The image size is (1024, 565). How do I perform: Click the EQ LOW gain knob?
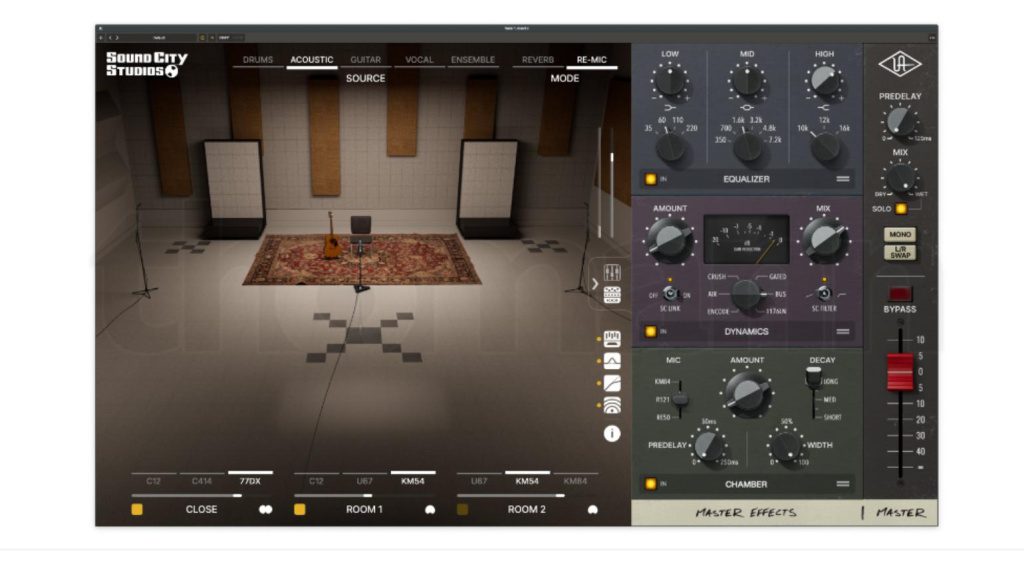coord(670,82)
